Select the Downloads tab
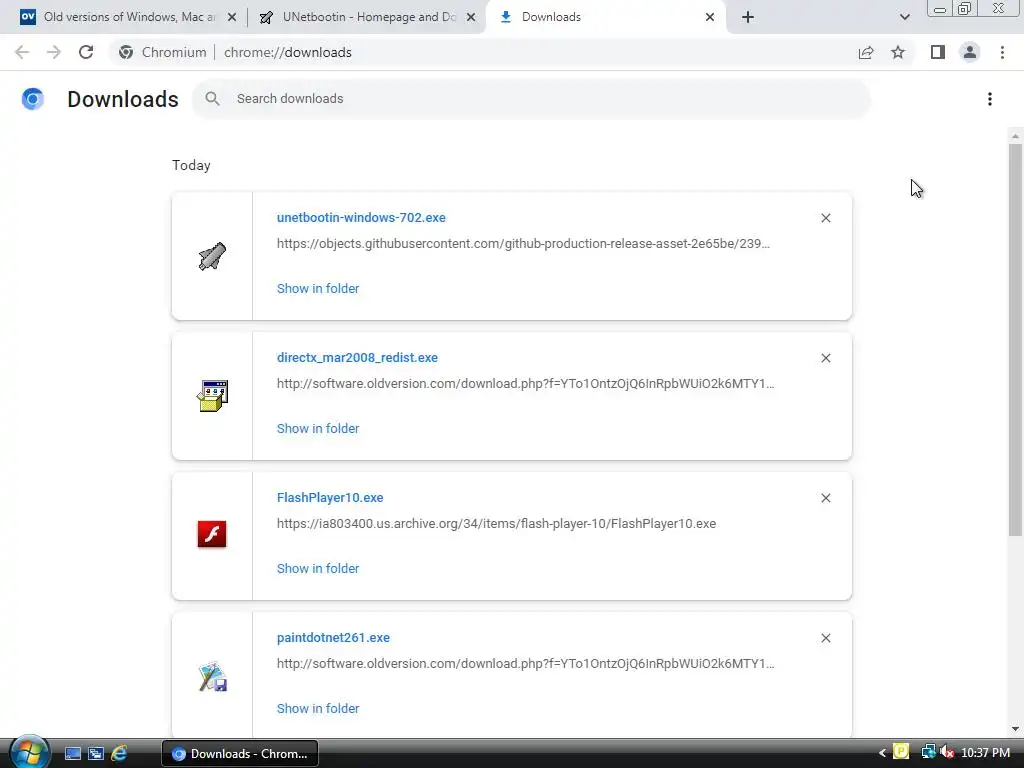The width and height of the screenshot is (1024, 768). click(x=606, y=17)
